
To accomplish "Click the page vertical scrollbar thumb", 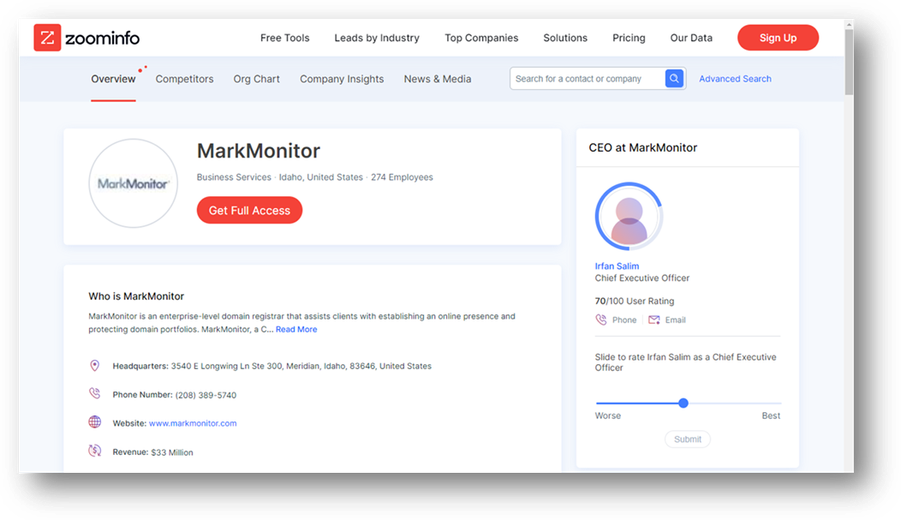I will (x=849, y=62).
